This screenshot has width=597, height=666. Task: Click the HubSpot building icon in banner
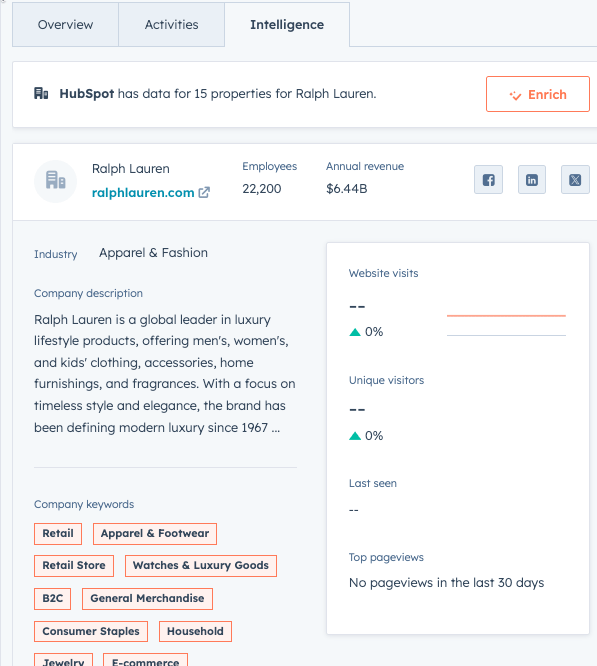[x=41, y=93]
